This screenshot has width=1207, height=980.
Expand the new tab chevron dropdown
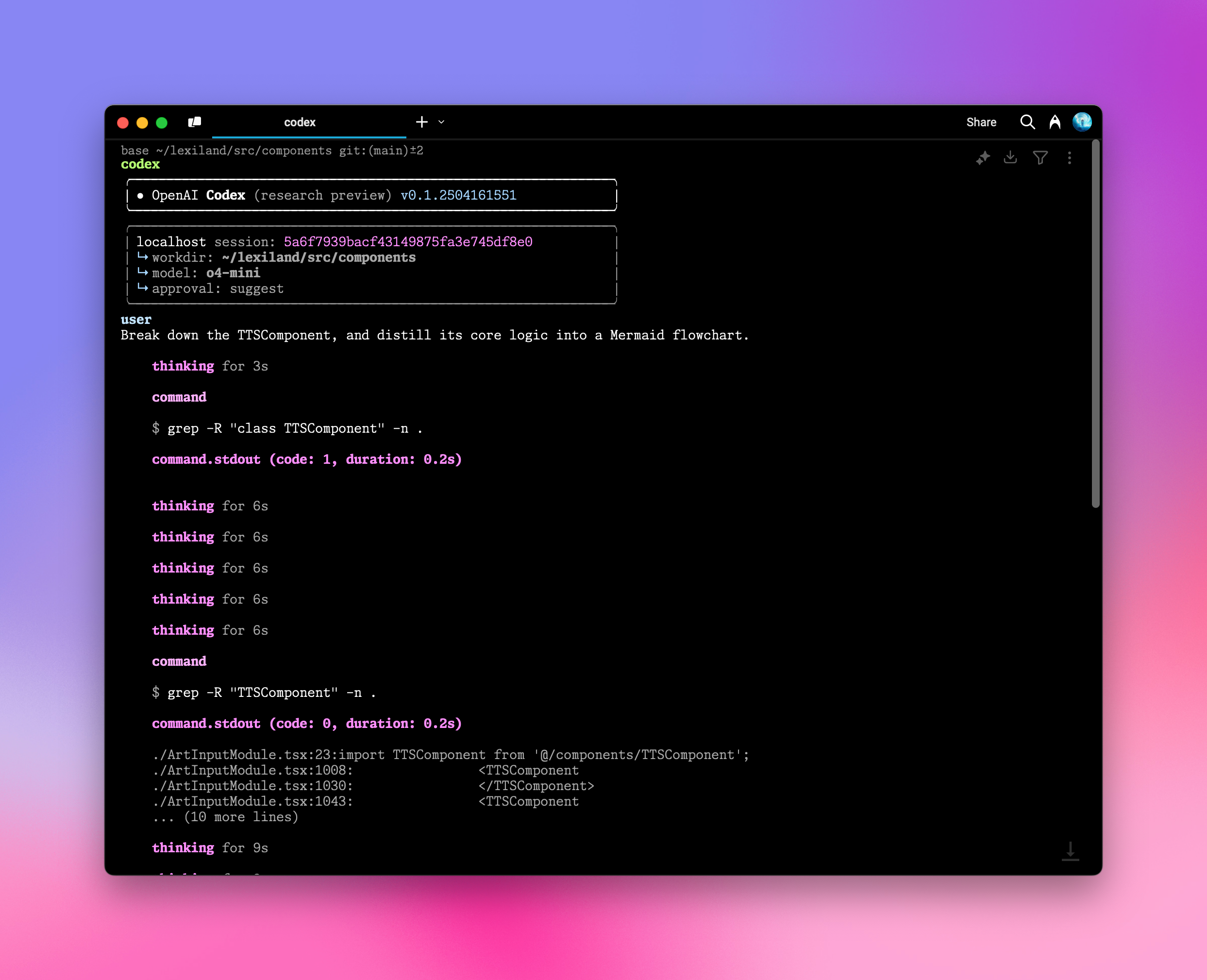pos(441,122)
